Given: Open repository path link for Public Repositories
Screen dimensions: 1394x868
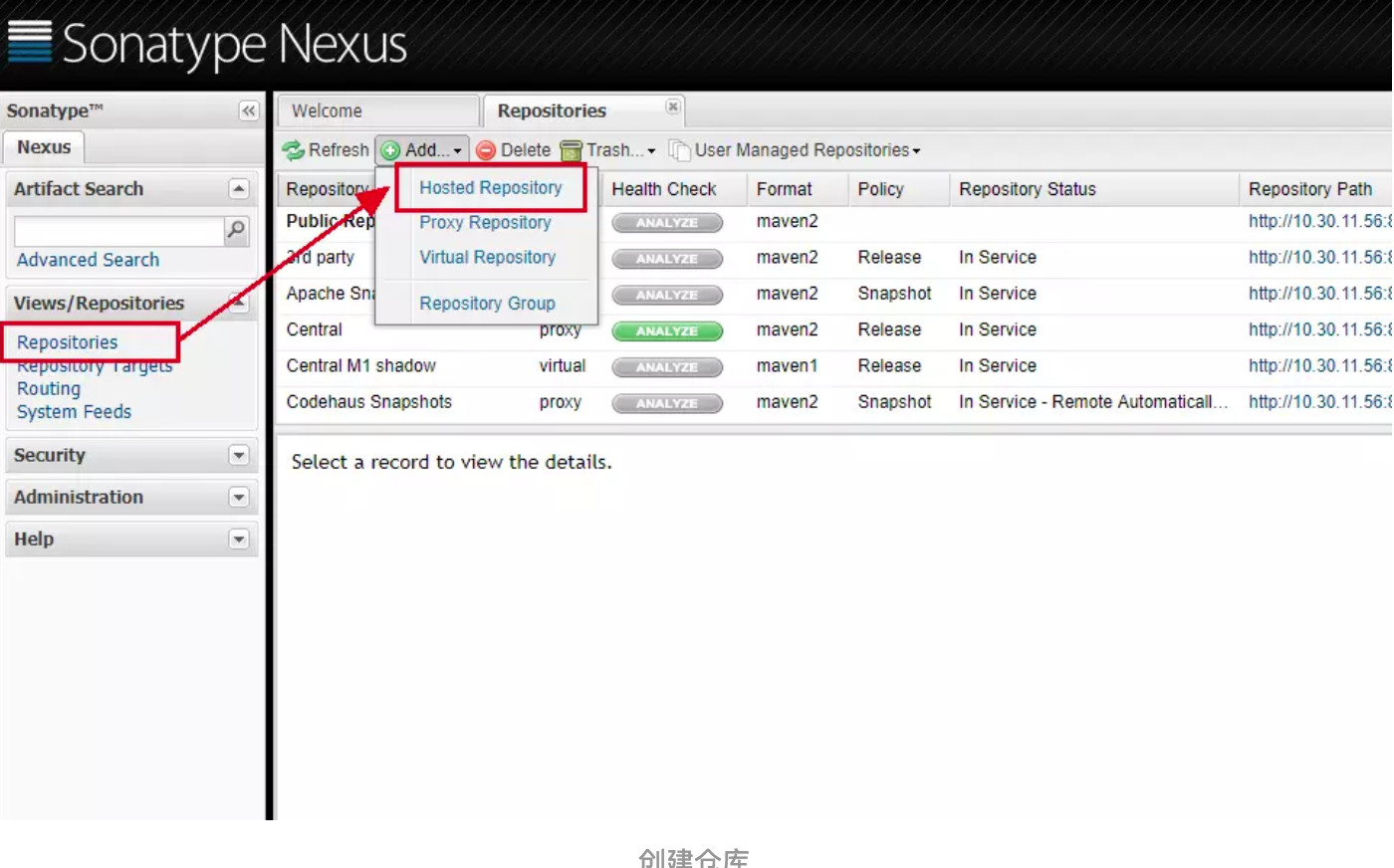Looking at the screenshot, I should coord(1319,221).
